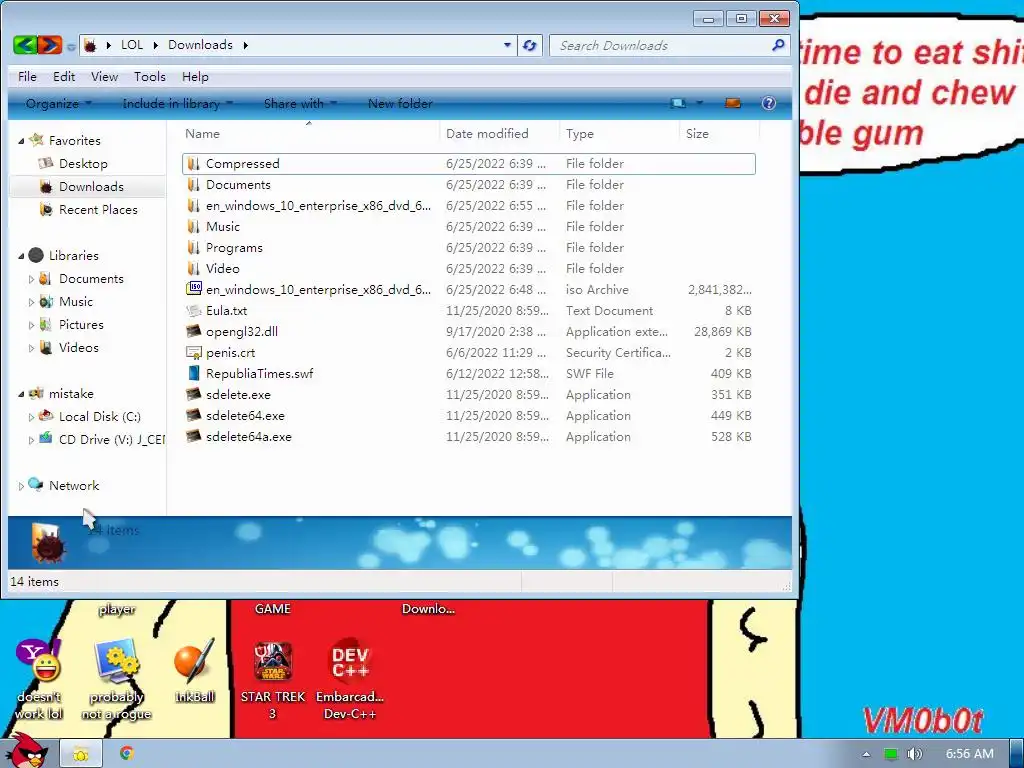The width and height of the screenshot is (1024, 768).
Task: Collapse the Libraries tree section
Action: coord(21,256)
